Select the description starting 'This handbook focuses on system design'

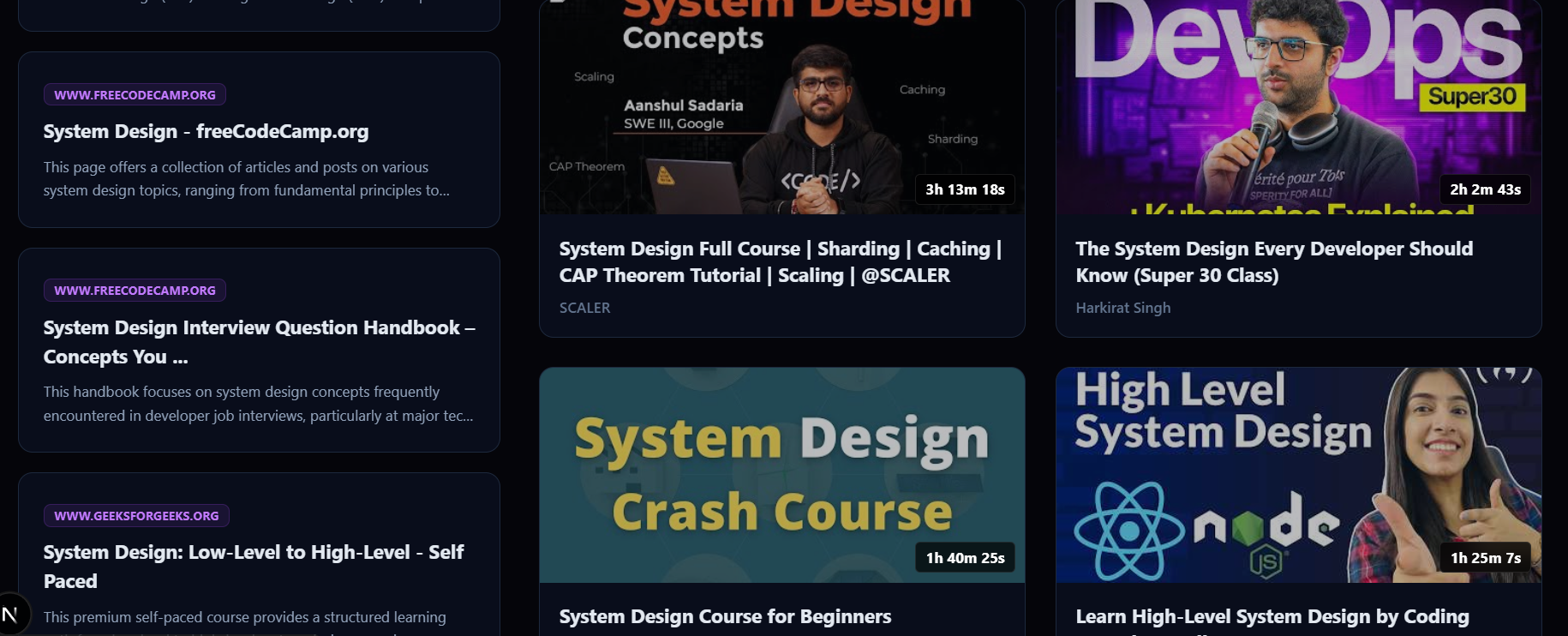(258, 403)
